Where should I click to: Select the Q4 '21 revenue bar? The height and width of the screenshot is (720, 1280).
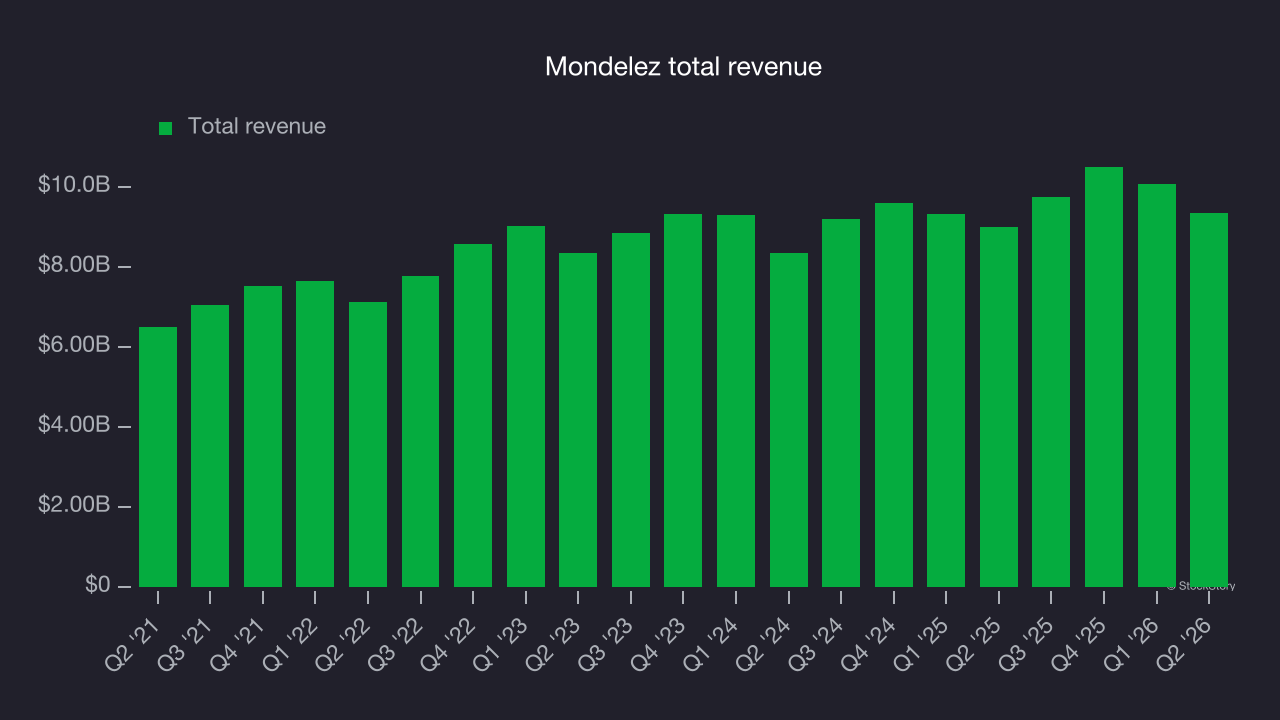(x=263, y=436)
